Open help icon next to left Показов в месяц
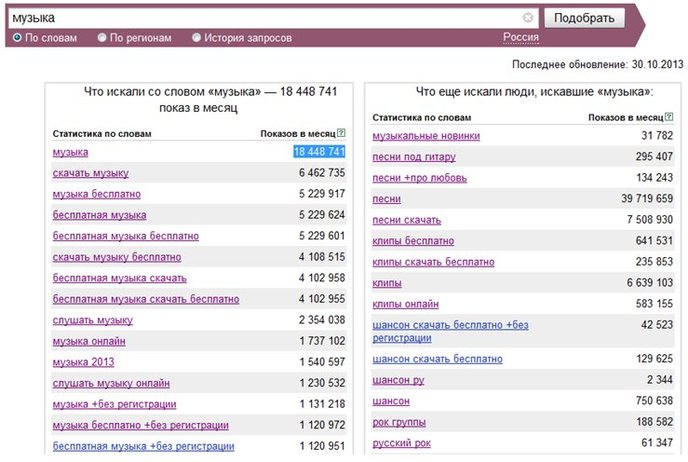 (x=341, y=133)
